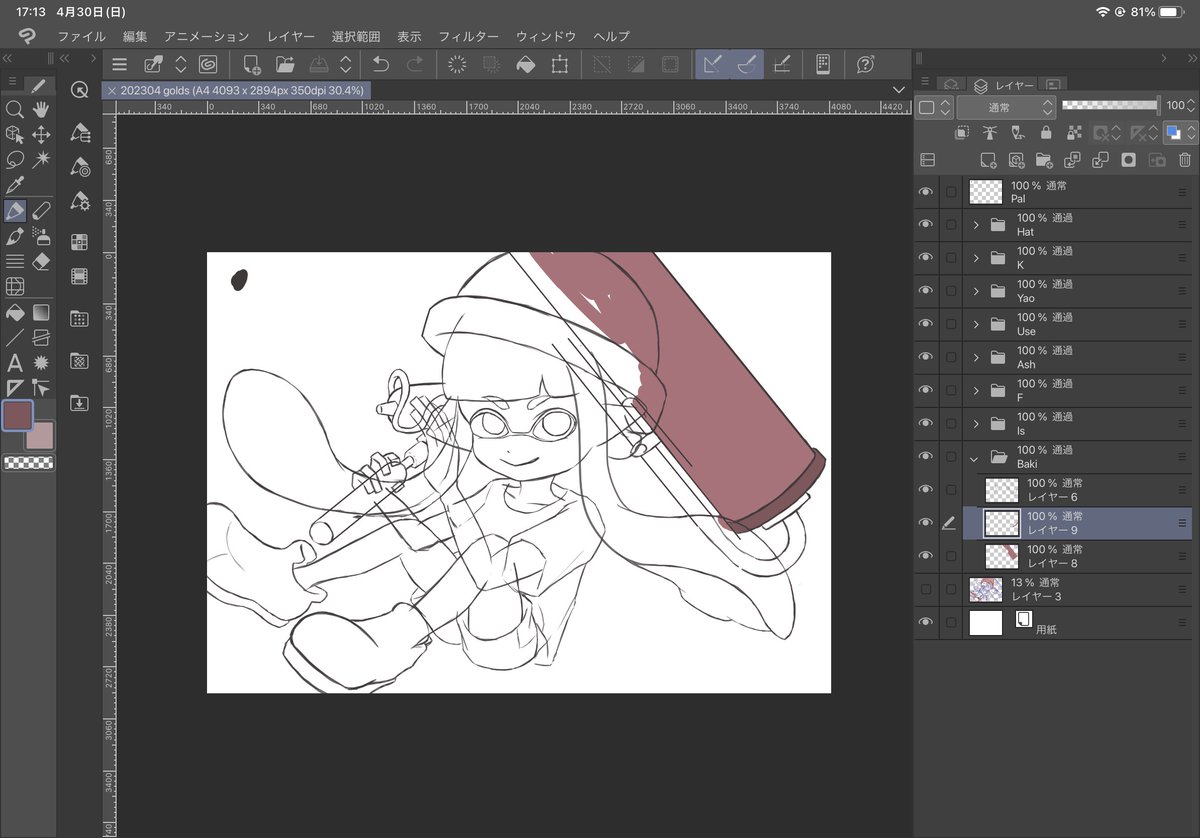
Task: Select the レイヤー 8 thumbnail
Action: click(1002, 556)
